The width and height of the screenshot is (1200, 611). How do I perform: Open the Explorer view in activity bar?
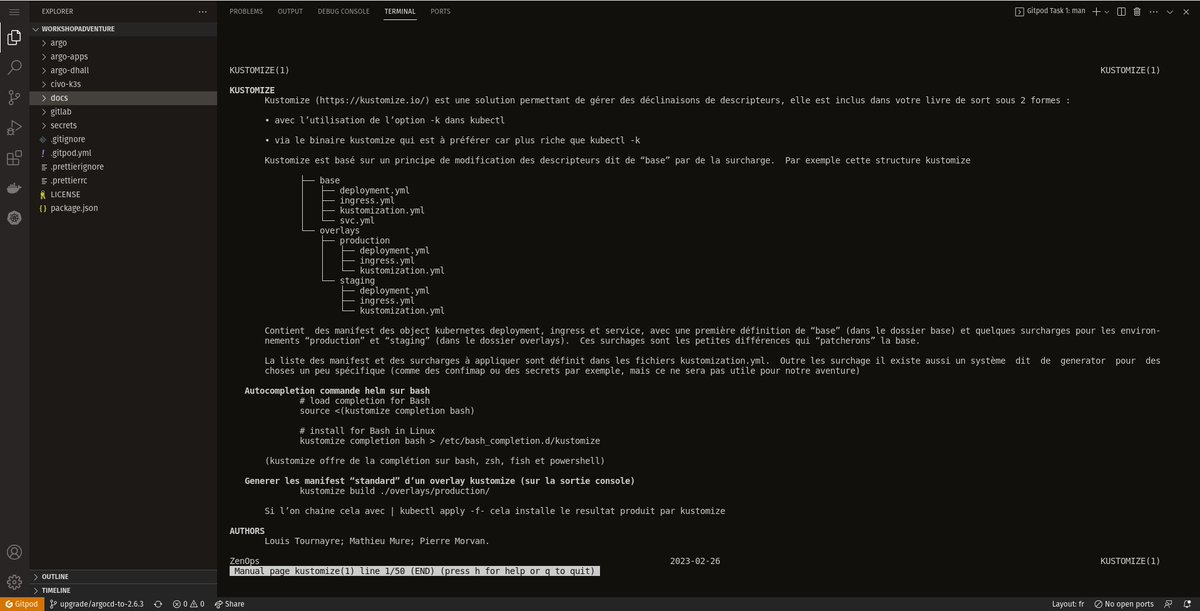(x=14, y=39)
